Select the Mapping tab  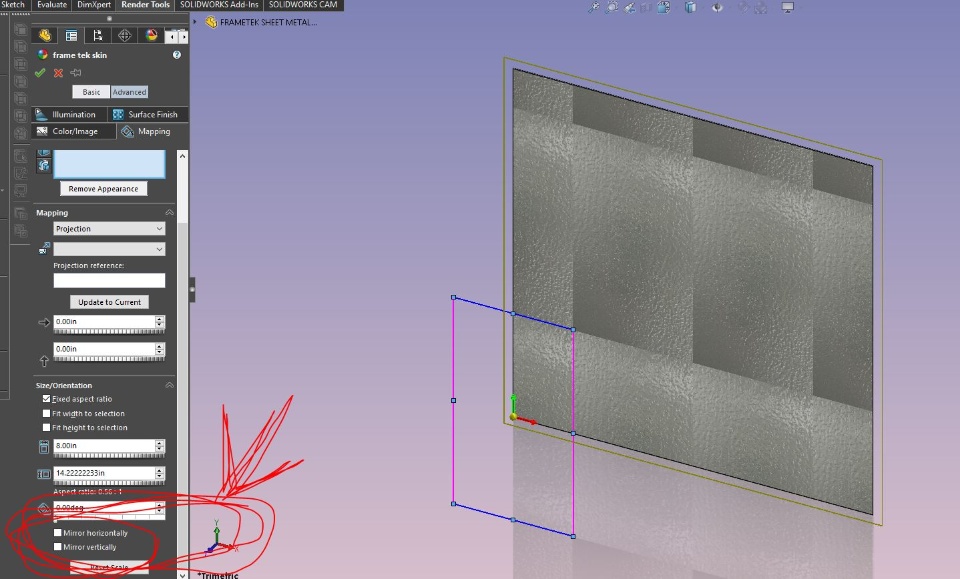pos(152,131)
